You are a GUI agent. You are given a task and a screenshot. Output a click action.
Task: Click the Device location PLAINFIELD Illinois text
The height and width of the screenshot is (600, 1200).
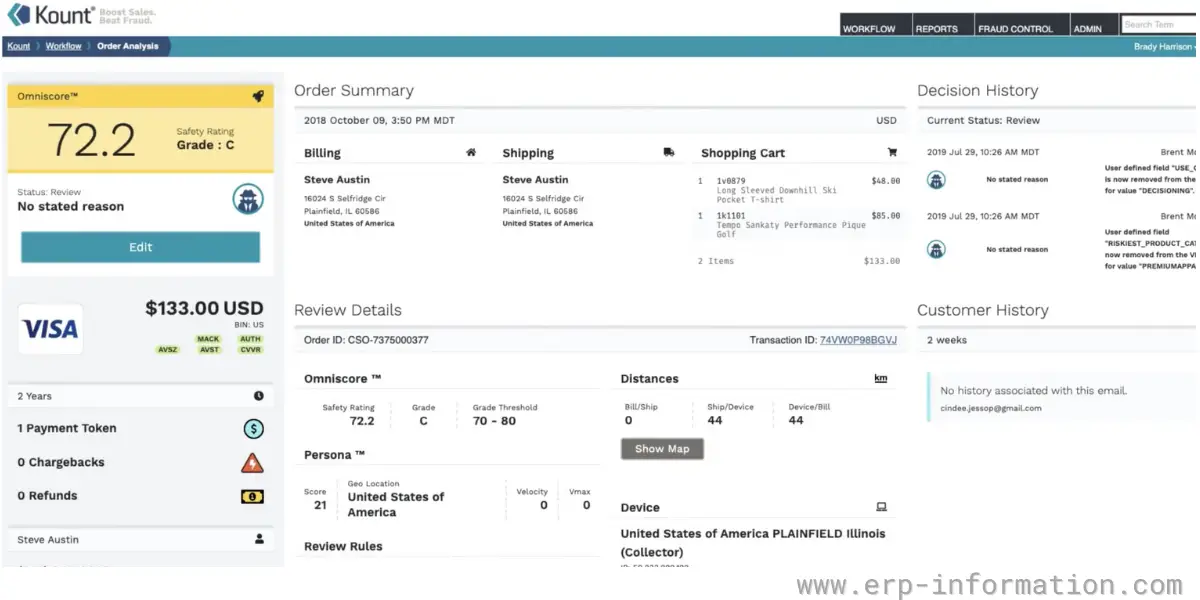tap(752, 542)
